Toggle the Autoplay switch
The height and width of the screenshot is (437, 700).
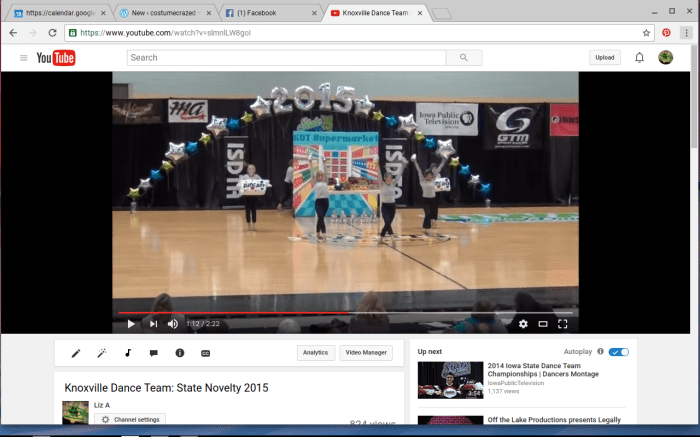coord(619,352)
